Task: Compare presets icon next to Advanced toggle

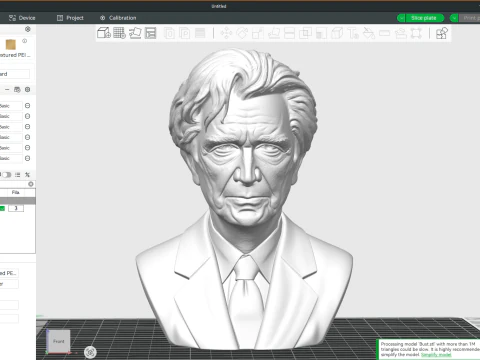Action: coord(28,174)
